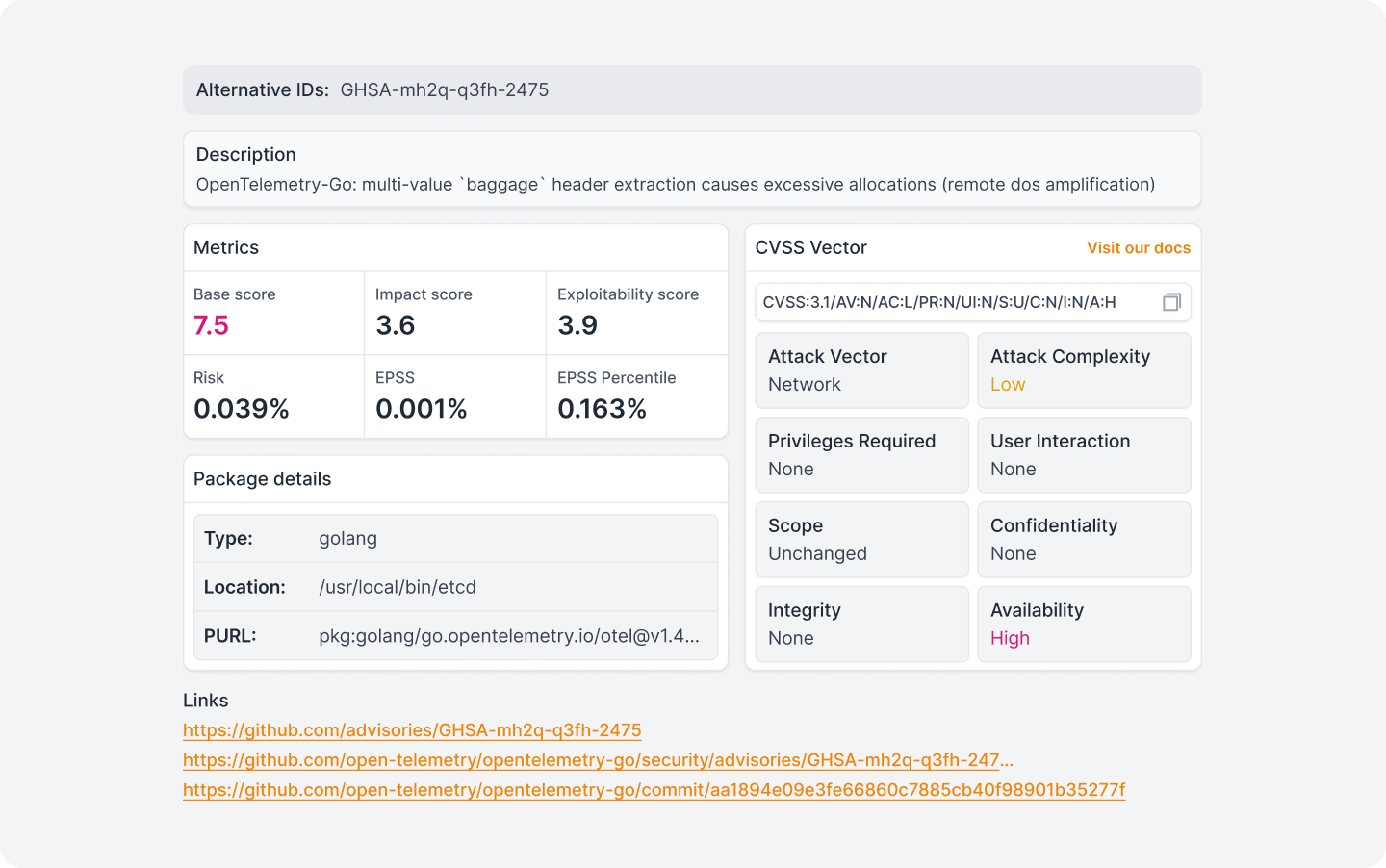Click the Confidentiality None card

pyautogui.click(x=1084, y=540)
